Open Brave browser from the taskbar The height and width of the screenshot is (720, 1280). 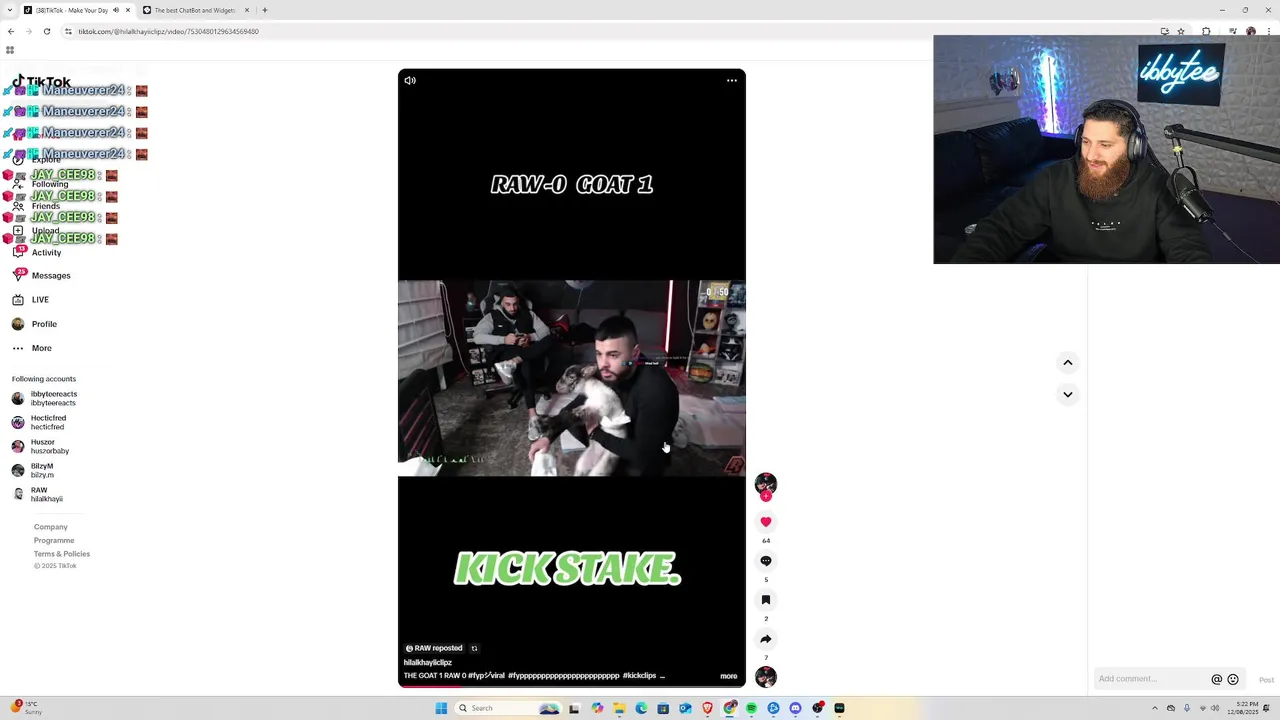tap(707, 708)
